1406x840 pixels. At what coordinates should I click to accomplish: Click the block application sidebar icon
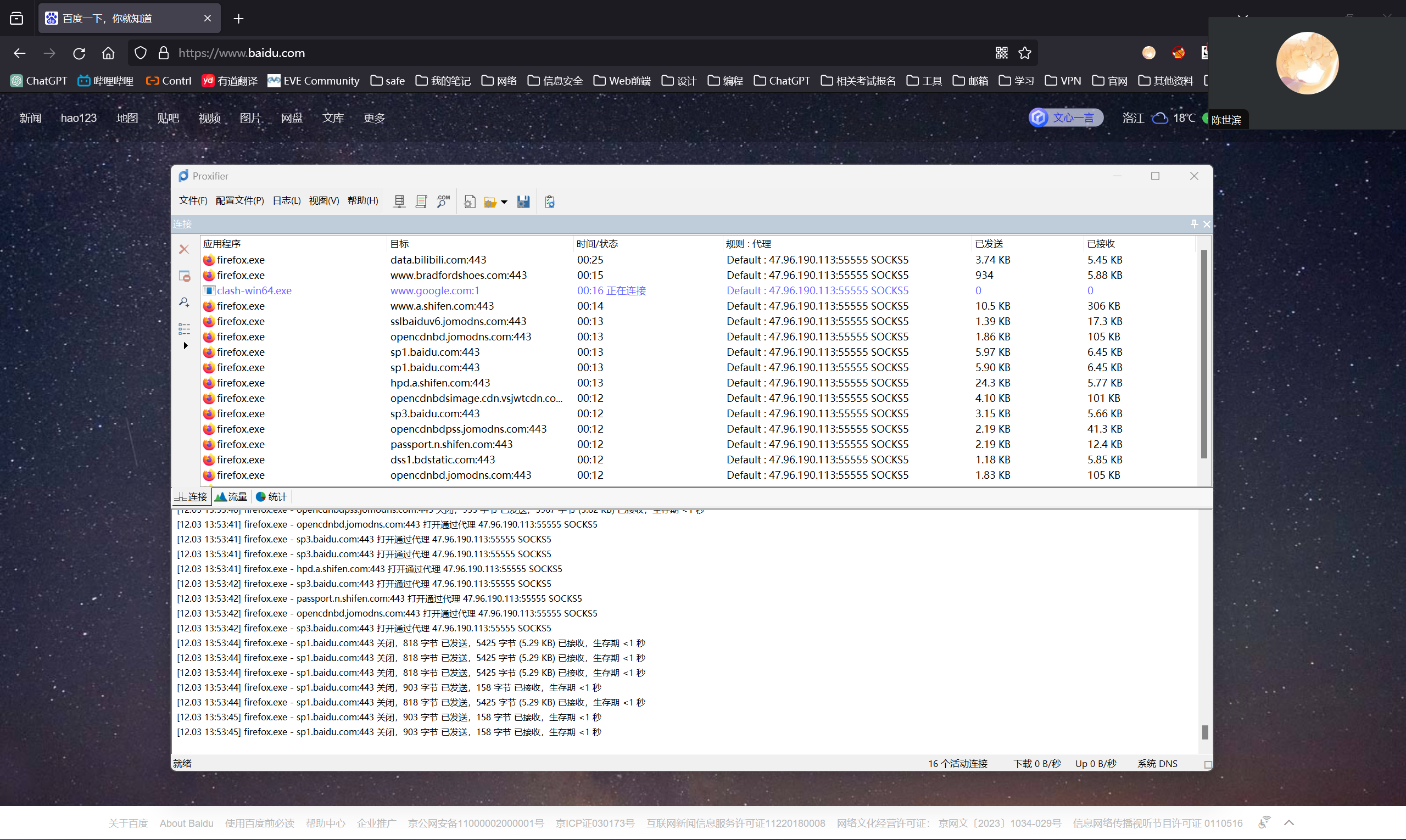pos(185,276)
